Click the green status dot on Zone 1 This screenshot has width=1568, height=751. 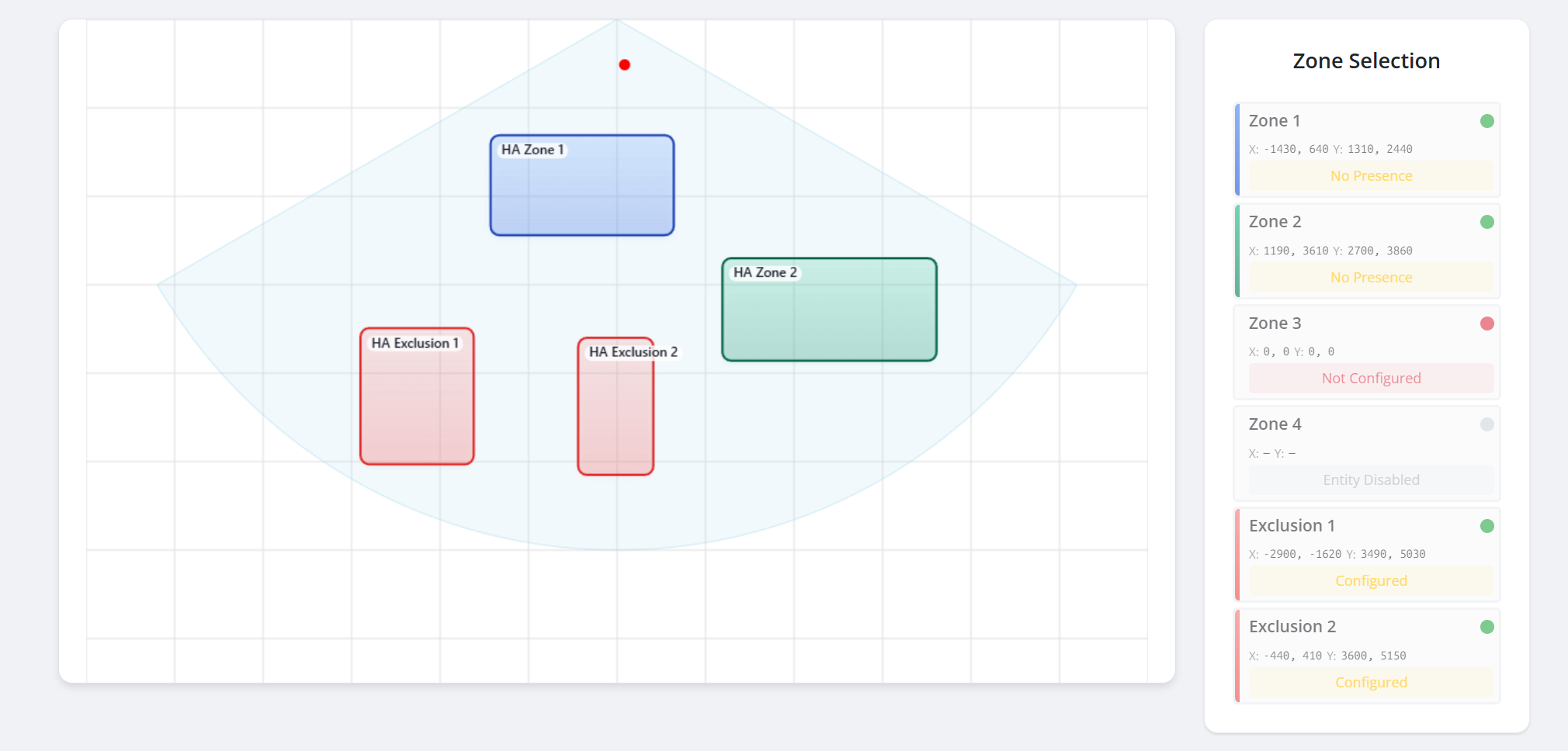click(1486, 120)
